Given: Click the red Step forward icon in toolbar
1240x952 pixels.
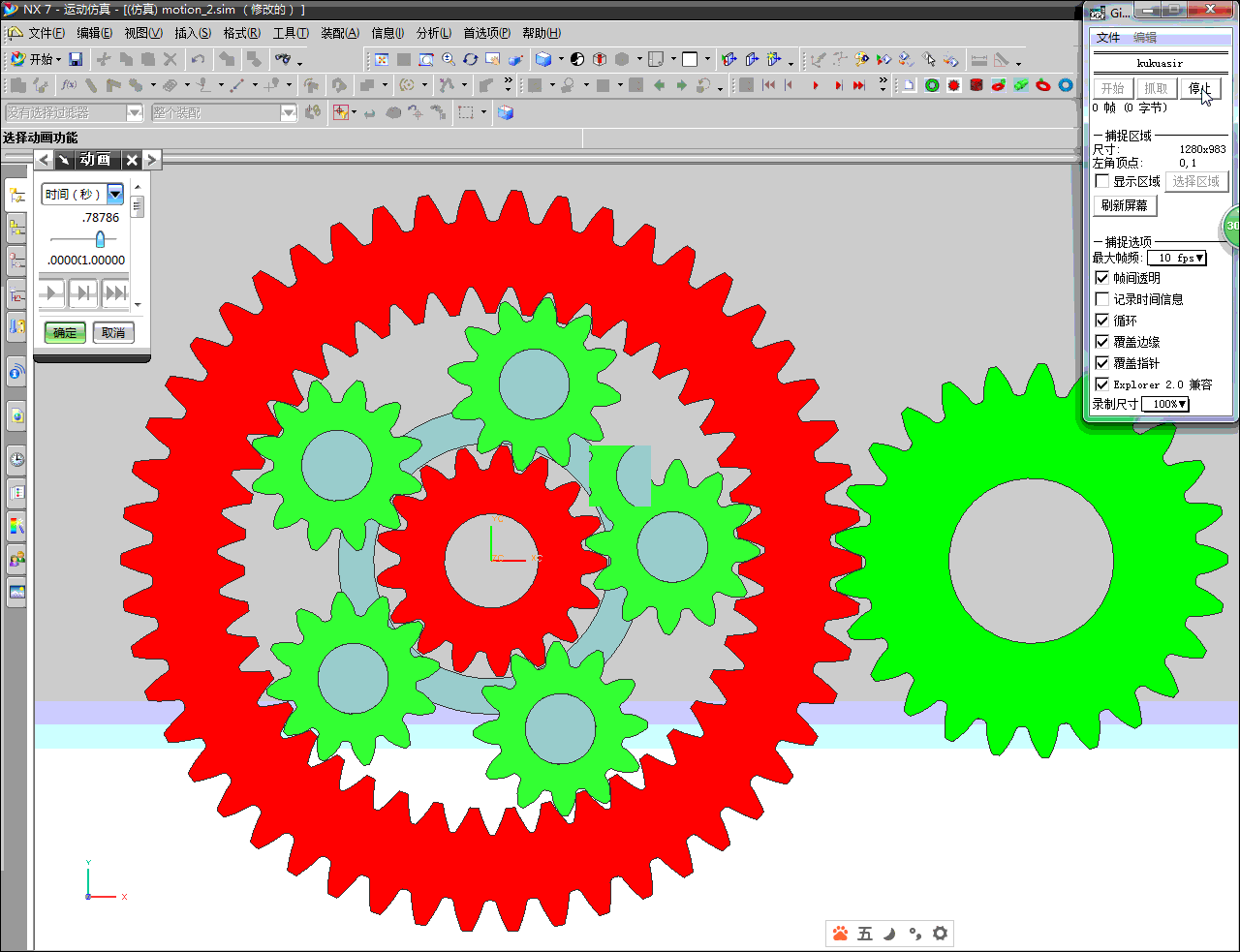Looking at the screenshot, I should (838, 85).
